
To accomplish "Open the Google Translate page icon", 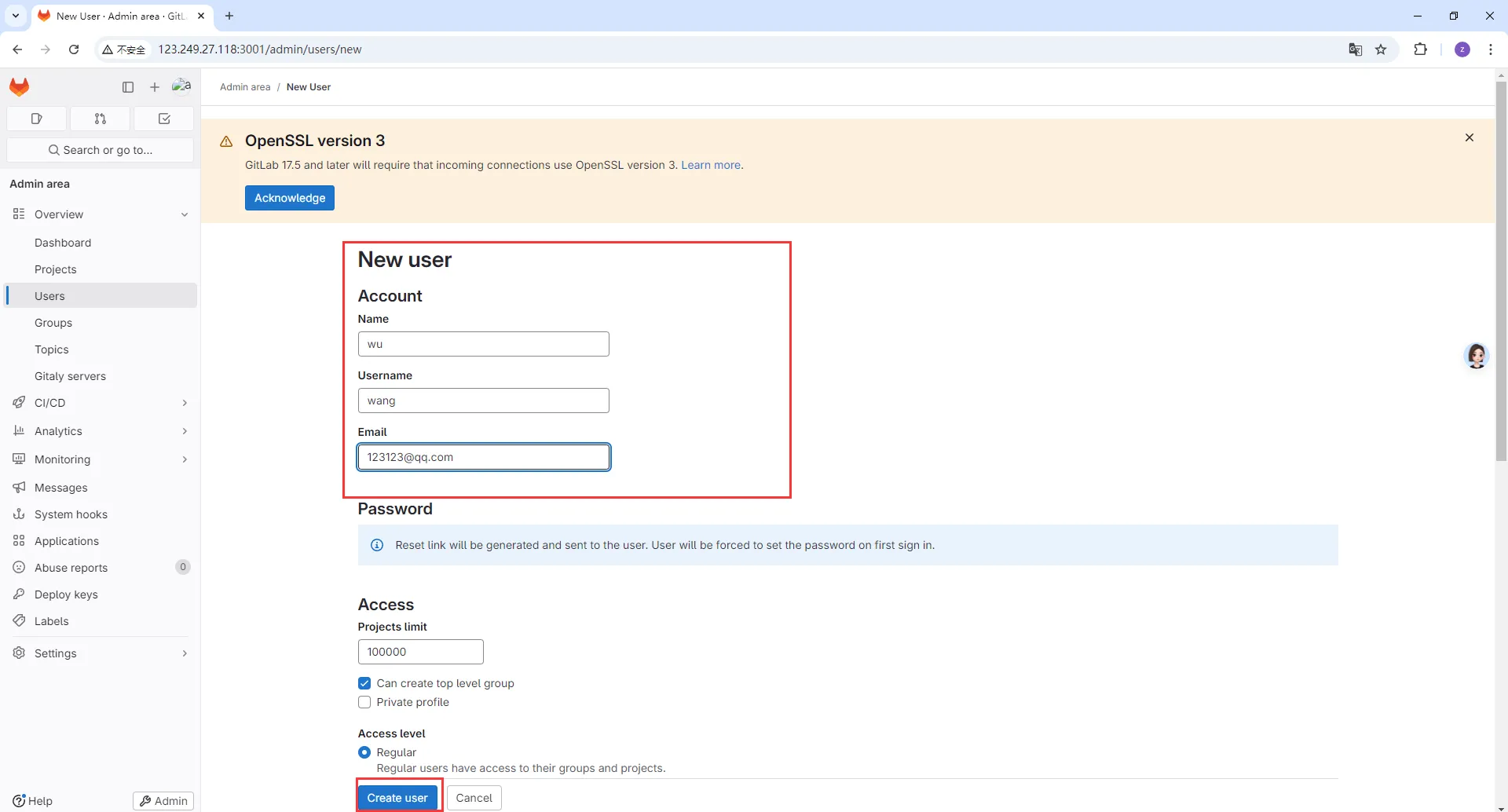I will 1356,49.
